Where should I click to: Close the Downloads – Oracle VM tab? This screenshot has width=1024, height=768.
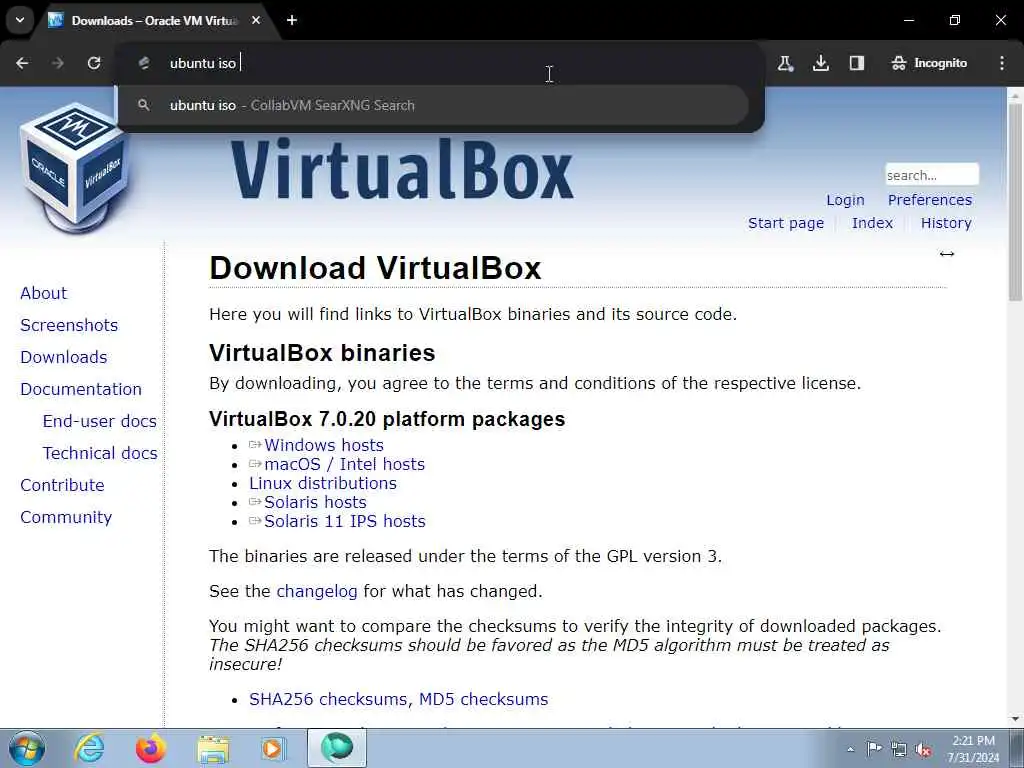pos(256,20)
